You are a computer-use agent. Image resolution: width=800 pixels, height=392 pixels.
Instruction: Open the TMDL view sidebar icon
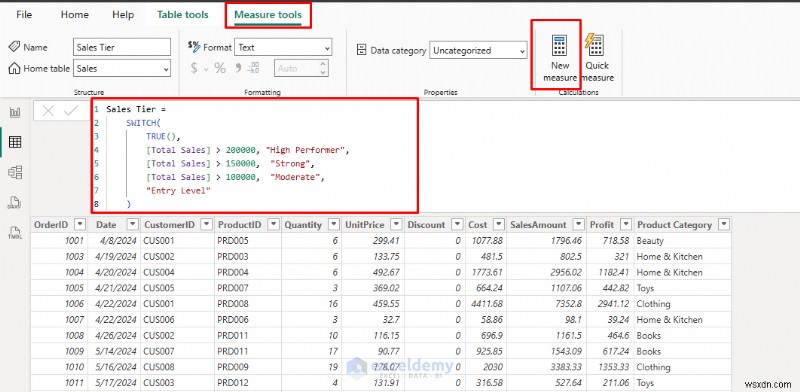point(15,233)
